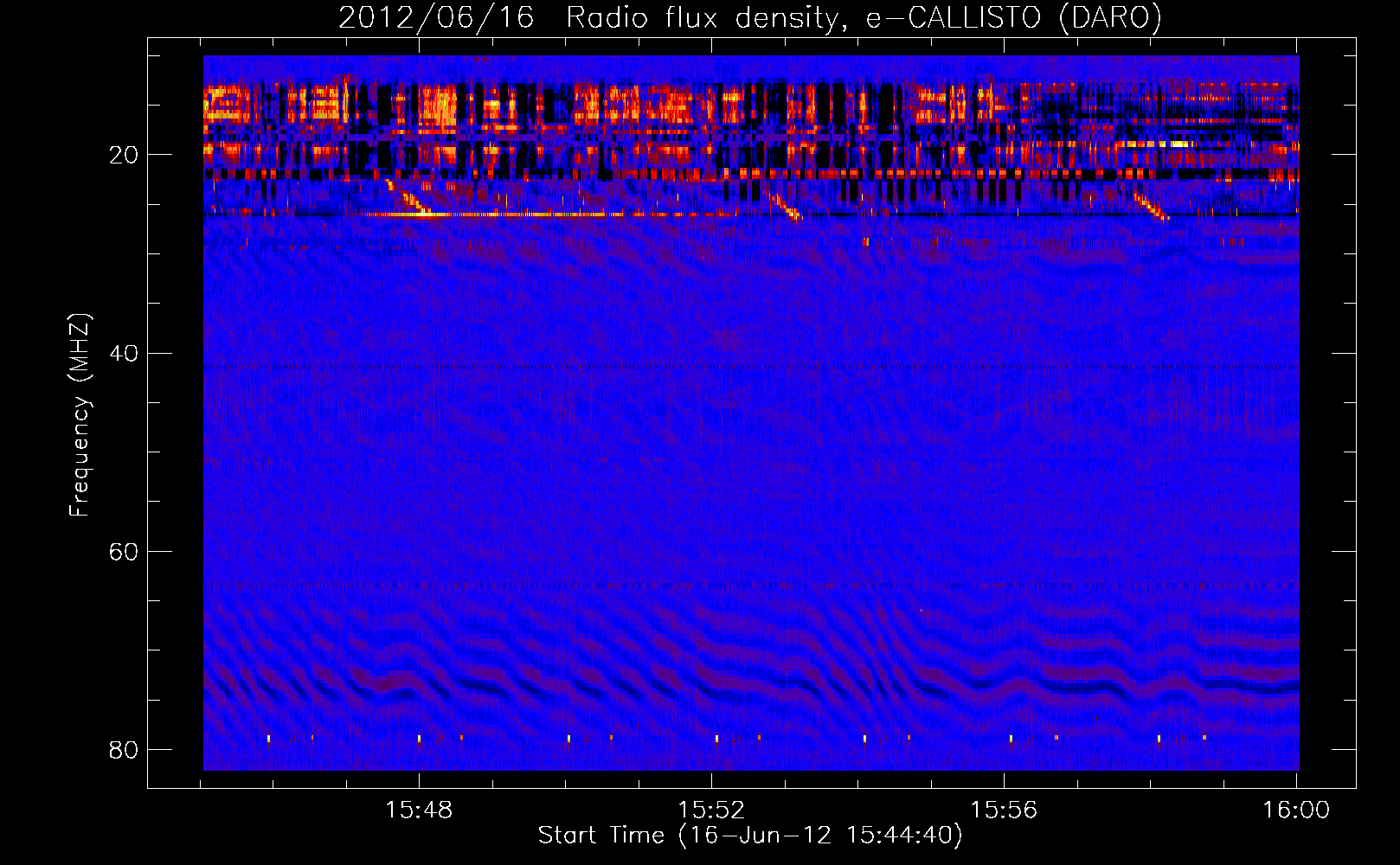Click the 15:52 time tick label
Viewport: 1400px width, 865px height.
tap(711, 810)
